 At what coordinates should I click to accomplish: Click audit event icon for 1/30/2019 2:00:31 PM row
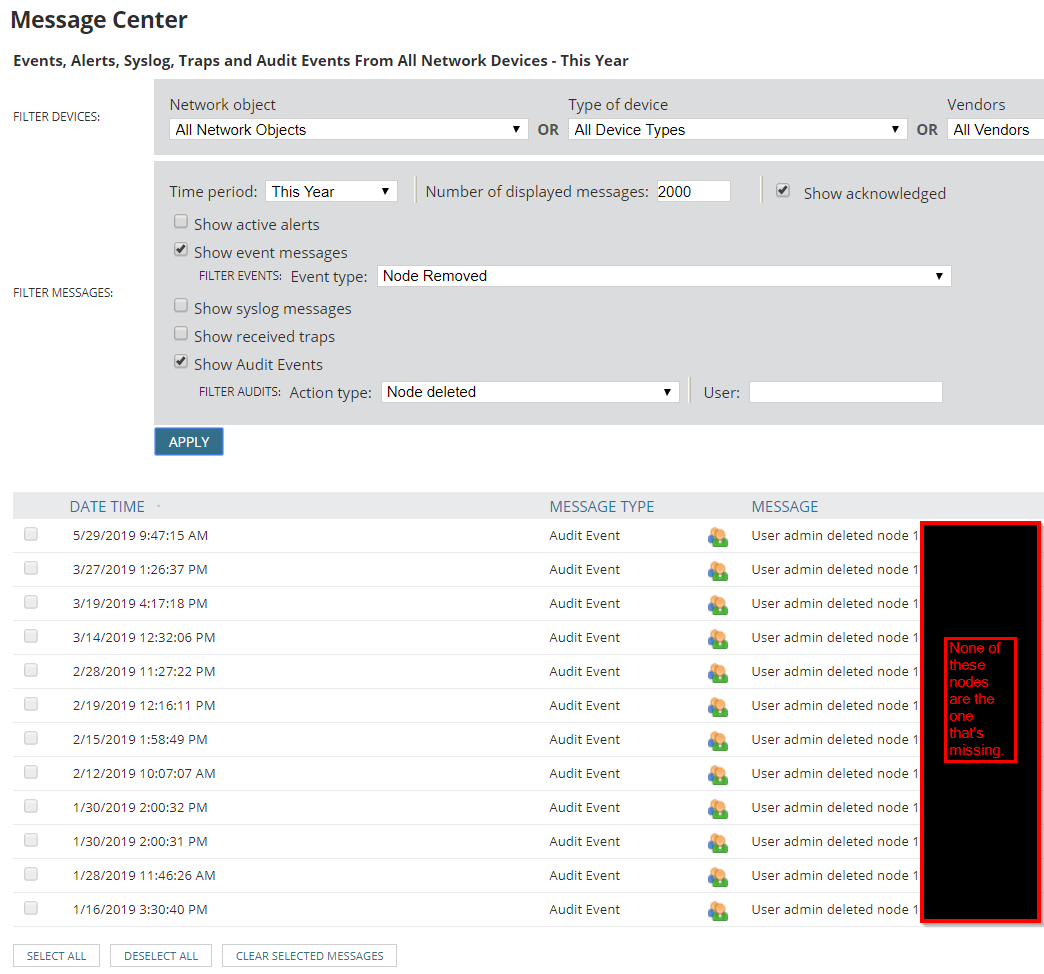coord(718,842)
